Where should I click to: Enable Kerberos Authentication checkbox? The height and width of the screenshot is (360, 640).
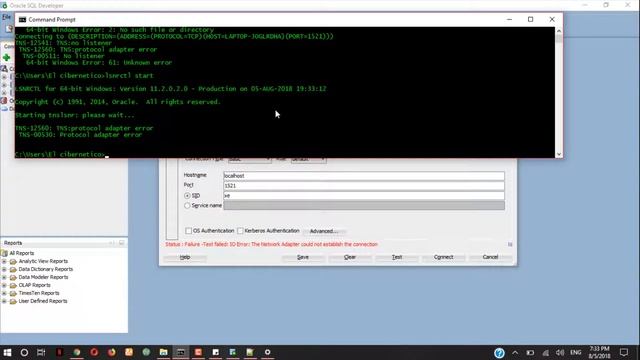[240, 231]
